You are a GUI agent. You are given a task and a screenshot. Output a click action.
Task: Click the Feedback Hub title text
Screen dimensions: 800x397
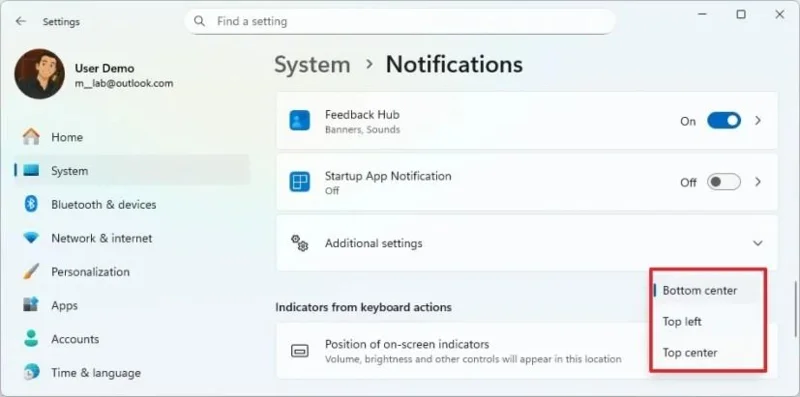coord(362,115)
